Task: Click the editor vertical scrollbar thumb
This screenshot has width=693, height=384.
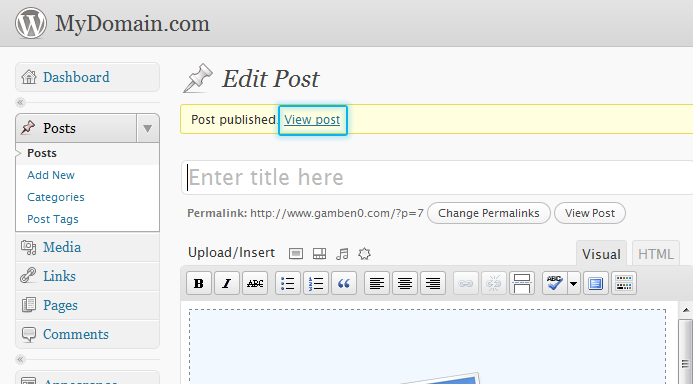Action: (x=685, y=352)
